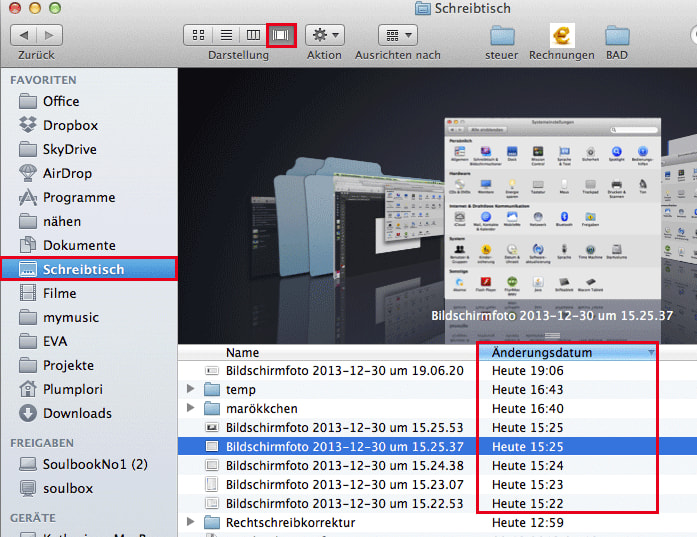Screen dimensions: 697x537
Task: Open Dokumente in the sidebar
Action: pos(89,245)
